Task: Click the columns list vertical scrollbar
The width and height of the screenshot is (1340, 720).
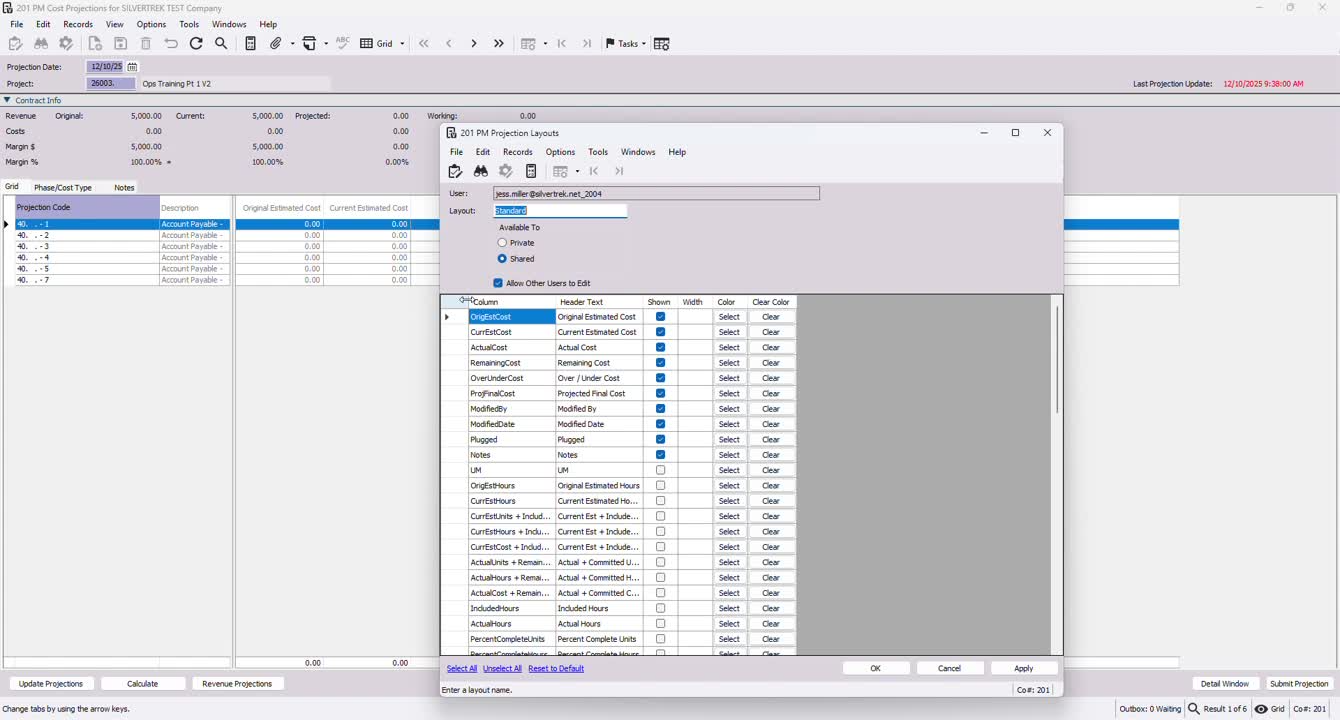Action: (1057, 360)
